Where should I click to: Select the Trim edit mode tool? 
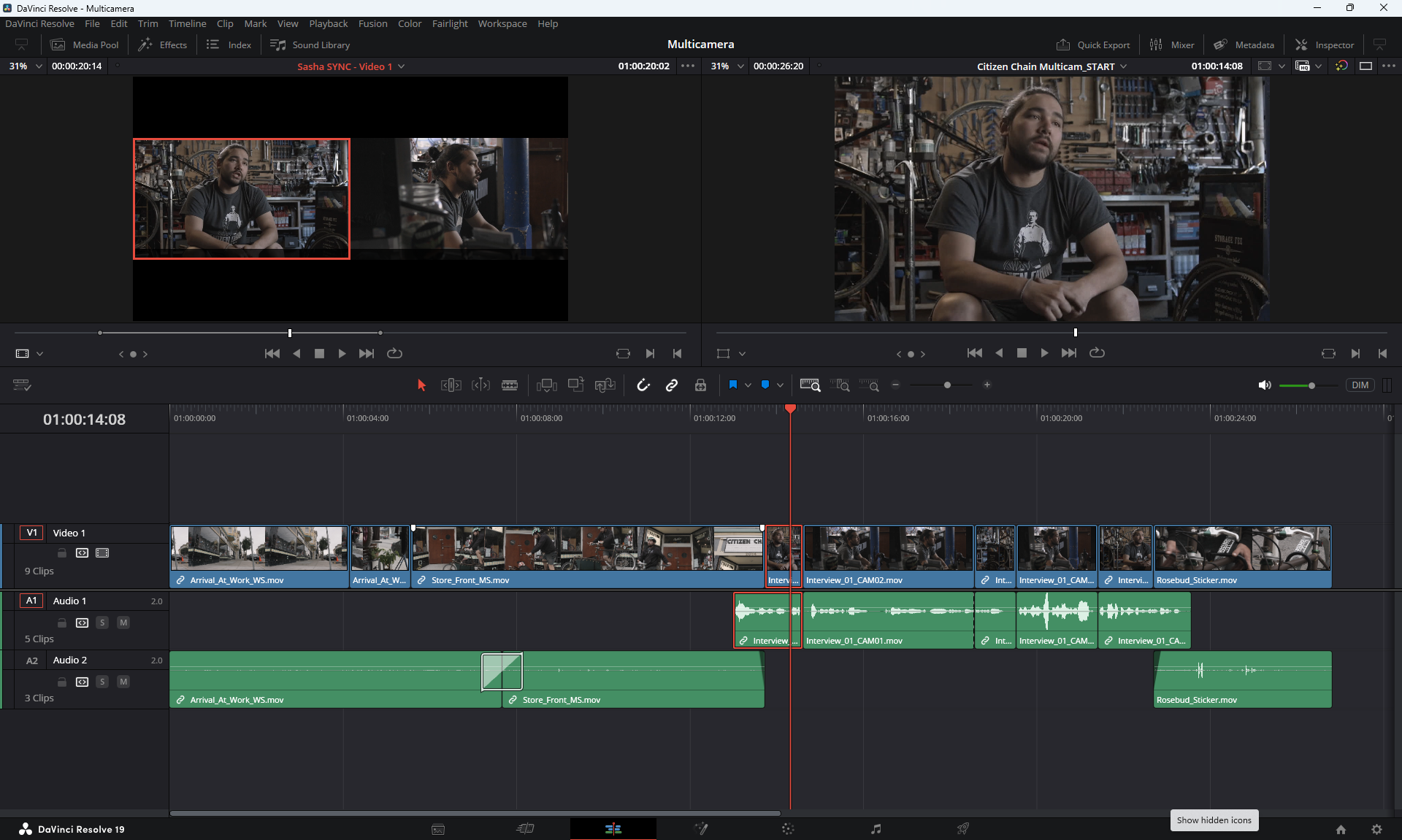pyautogui.click(x=451, y=385)
